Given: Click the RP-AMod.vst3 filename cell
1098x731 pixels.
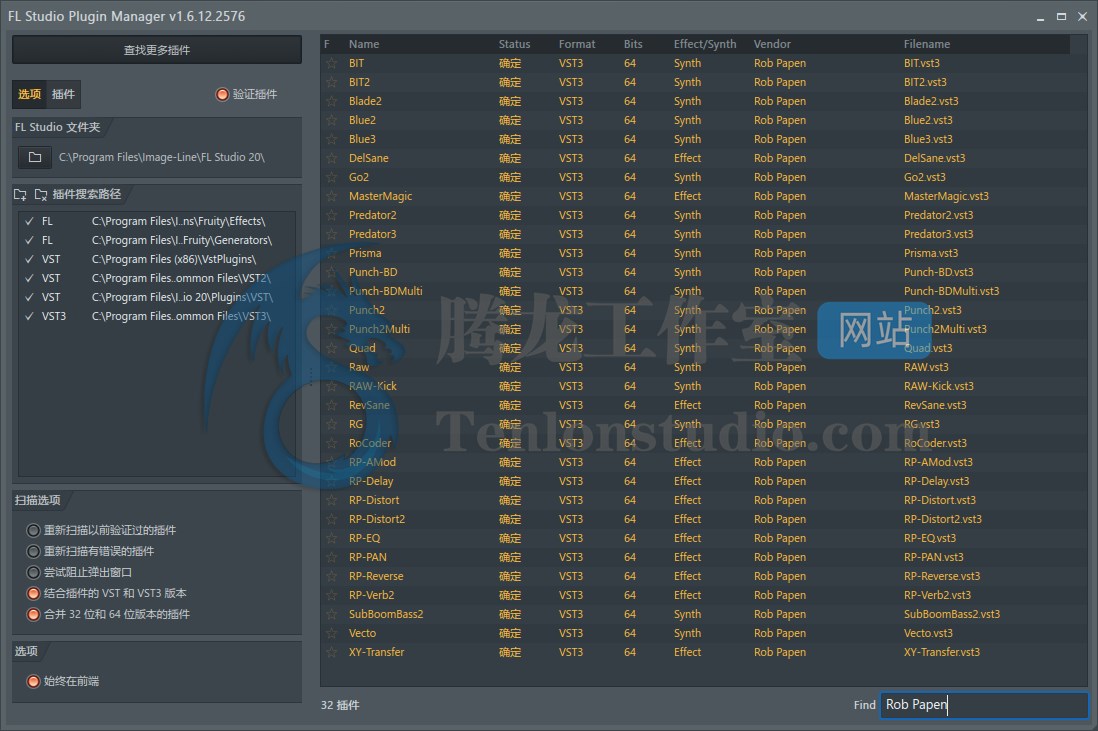Looking at the screenshot, I should pos(938,462).
